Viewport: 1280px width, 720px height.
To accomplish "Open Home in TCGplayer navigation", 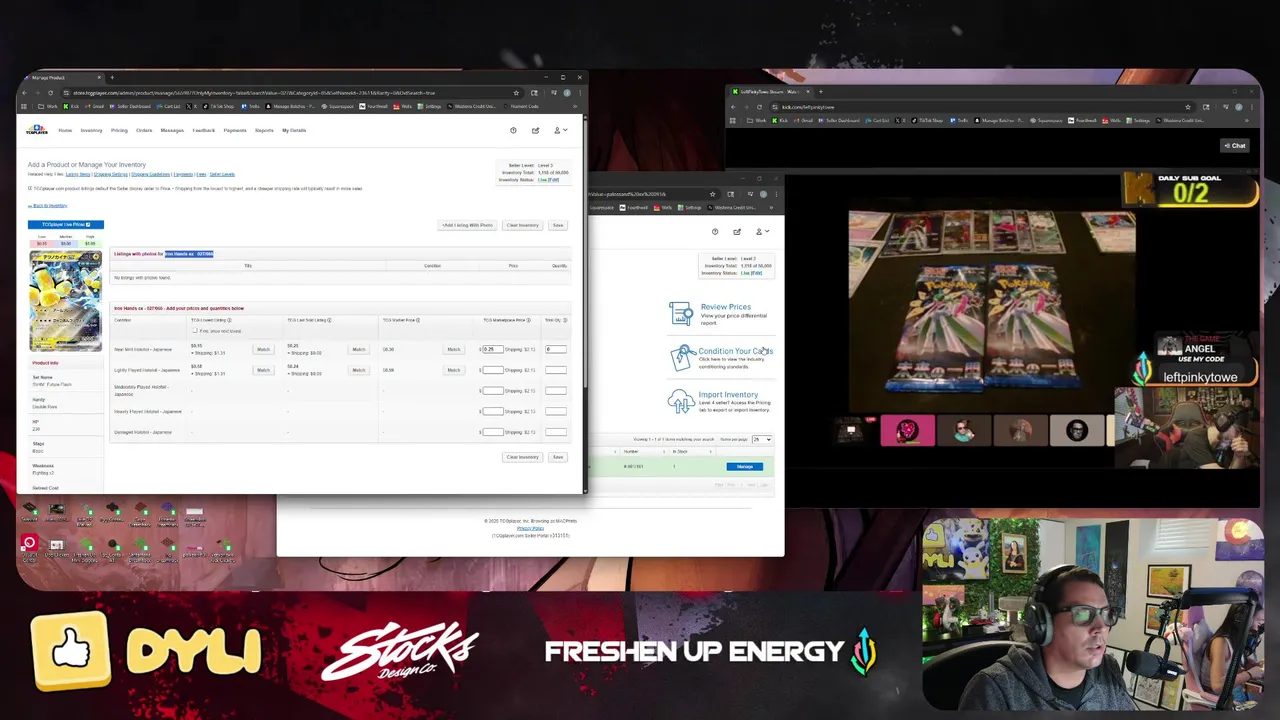I will pos(65,130).
